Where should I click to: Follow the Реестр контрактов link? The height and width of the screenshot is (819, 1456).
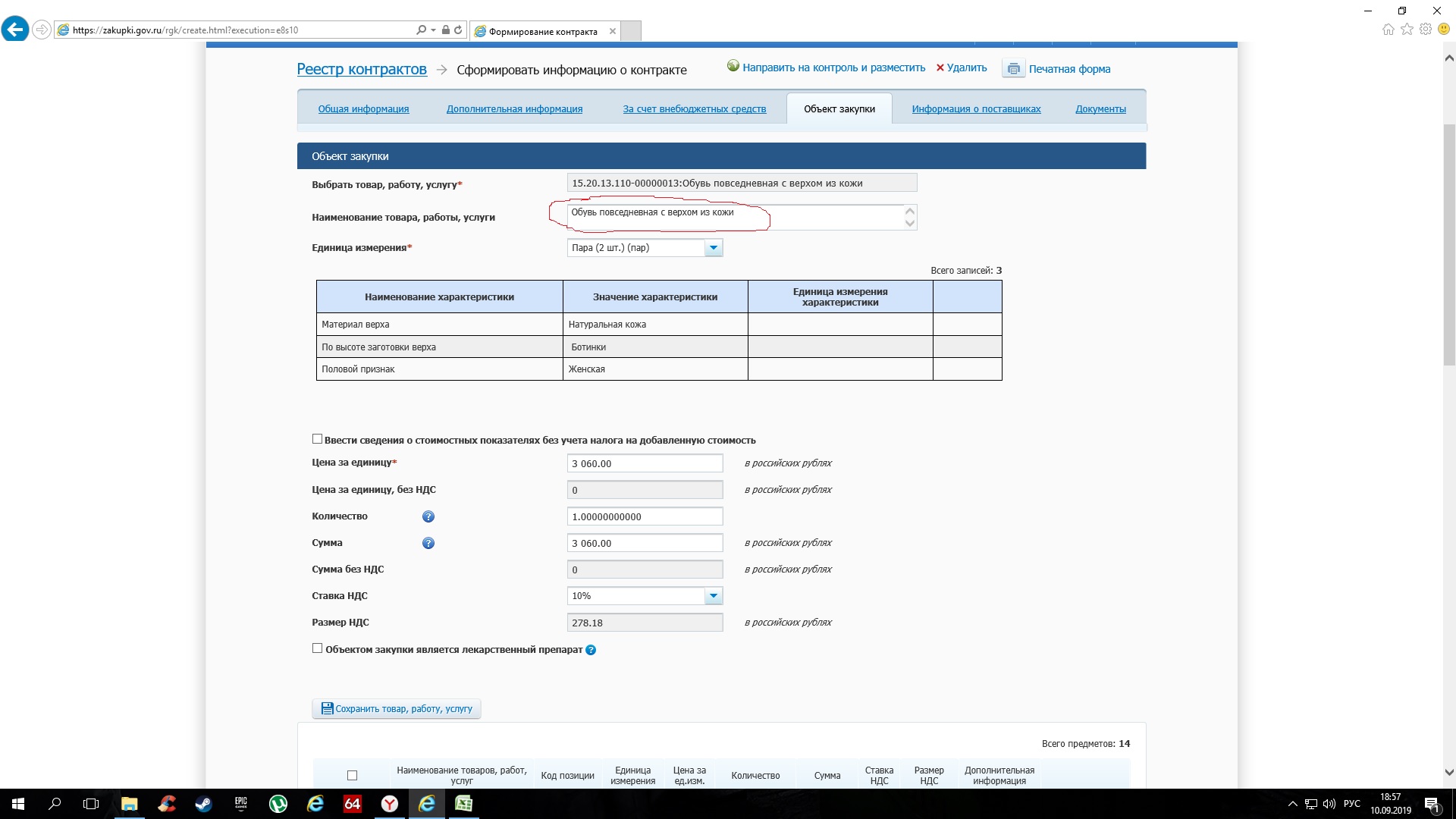pyautogui.click(x=362, y=69)
